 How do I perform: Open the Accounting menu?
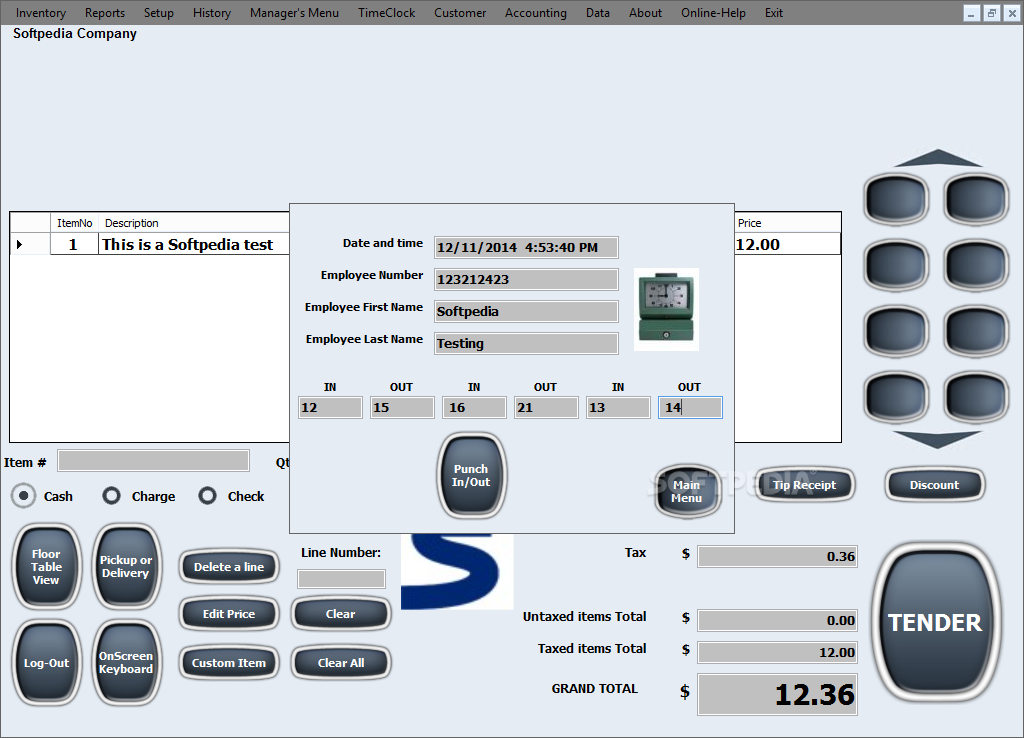point(536,12)
